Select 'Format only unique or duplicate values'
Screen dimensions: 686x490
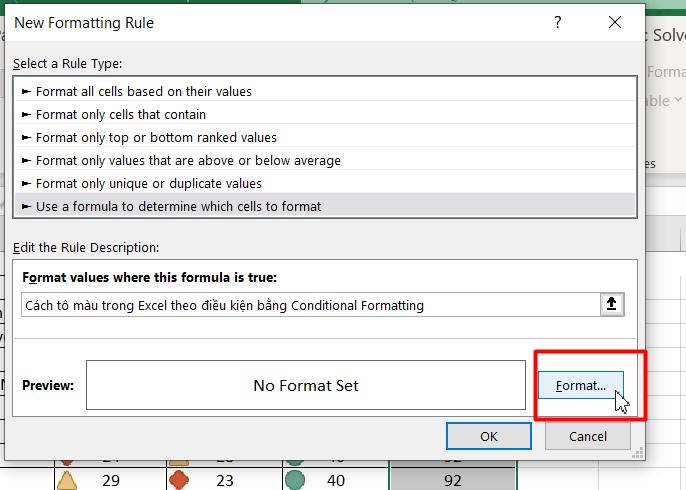(325, 183)
